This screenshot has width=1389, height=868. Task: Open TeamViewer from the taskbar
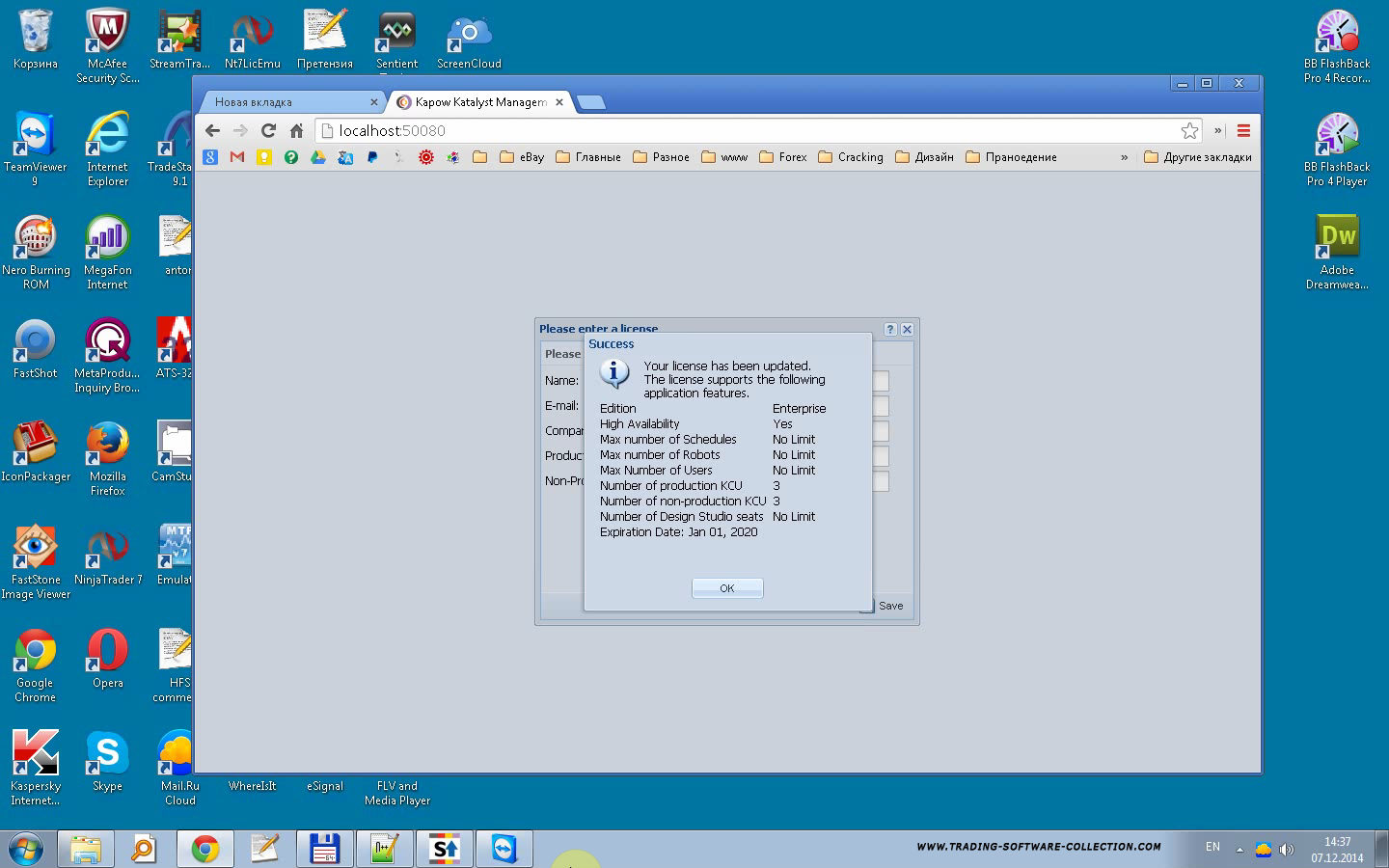coord(504,849)
